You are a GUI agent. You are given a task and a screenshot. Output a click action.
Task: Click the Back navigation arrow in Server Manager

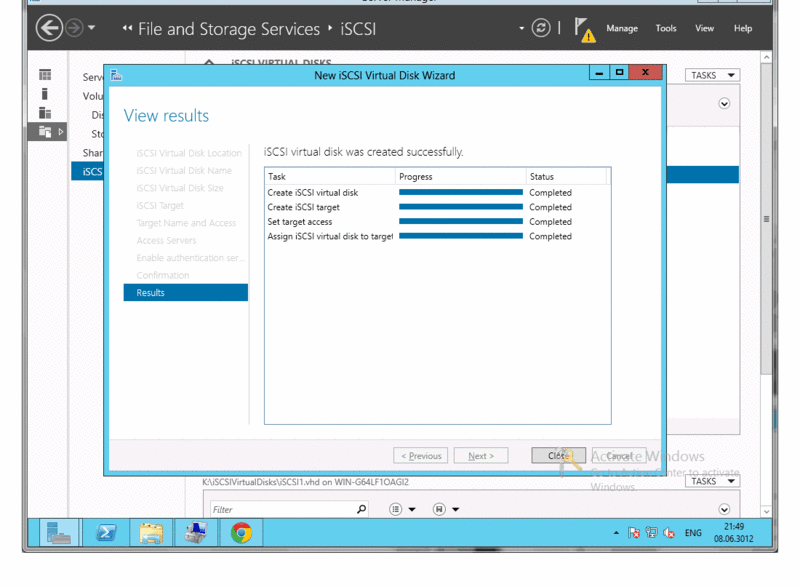pyautogui.click(x=49, y=28)
